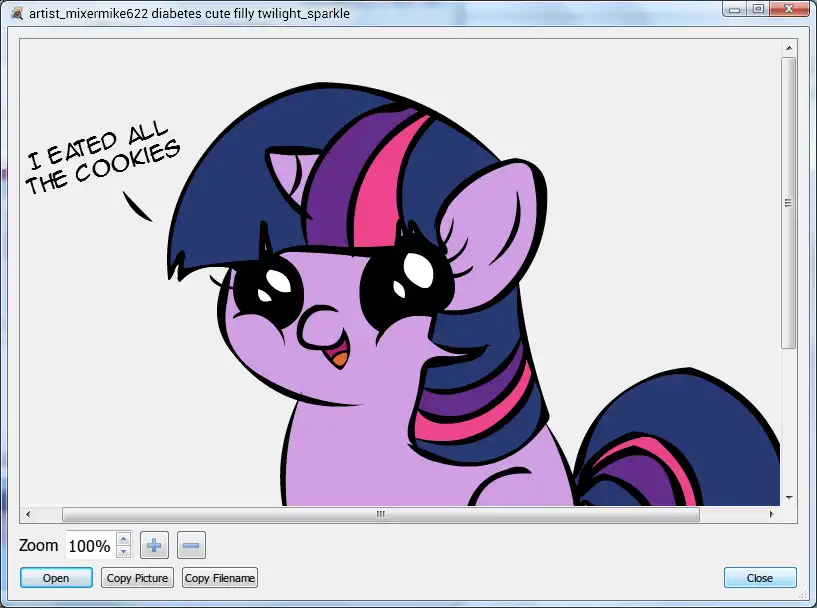
Task: Open an image with Open button
Action: 56,578
